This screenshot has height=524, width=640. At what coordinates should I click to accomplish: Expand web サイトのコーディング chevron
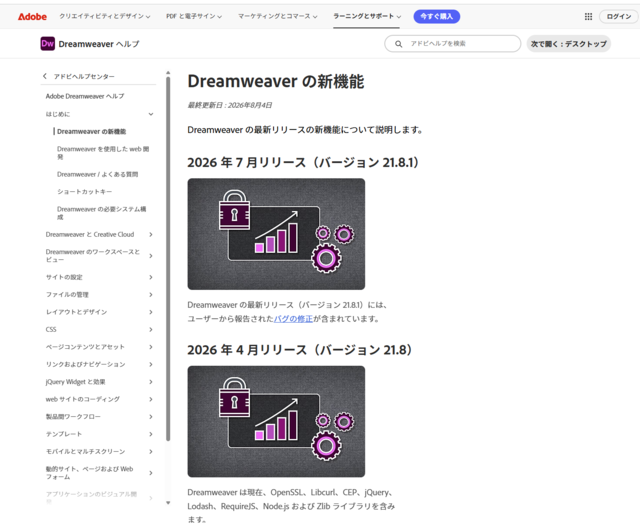point(151,399)
